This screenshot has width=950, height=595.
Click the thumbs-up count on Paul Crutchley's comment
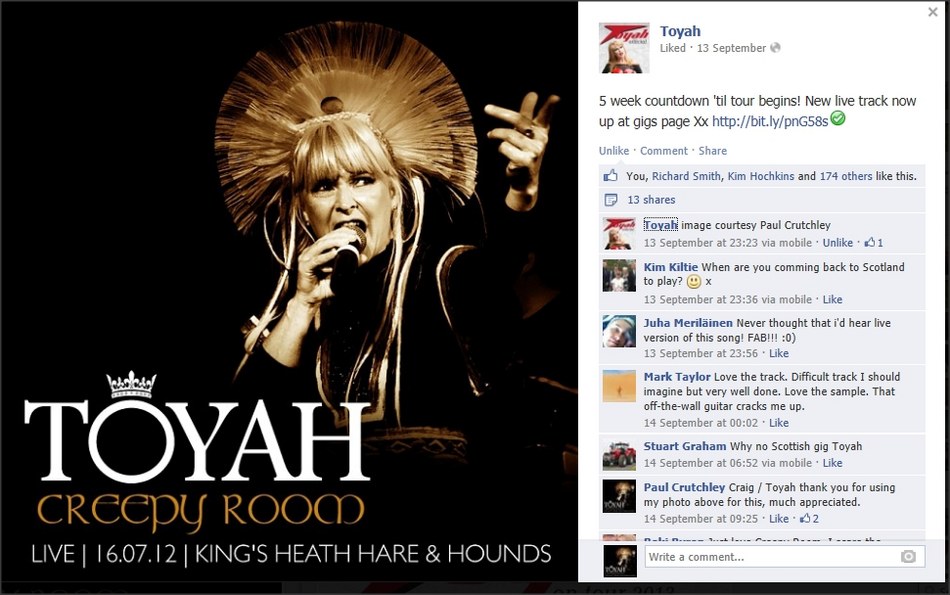coord(809,519)
